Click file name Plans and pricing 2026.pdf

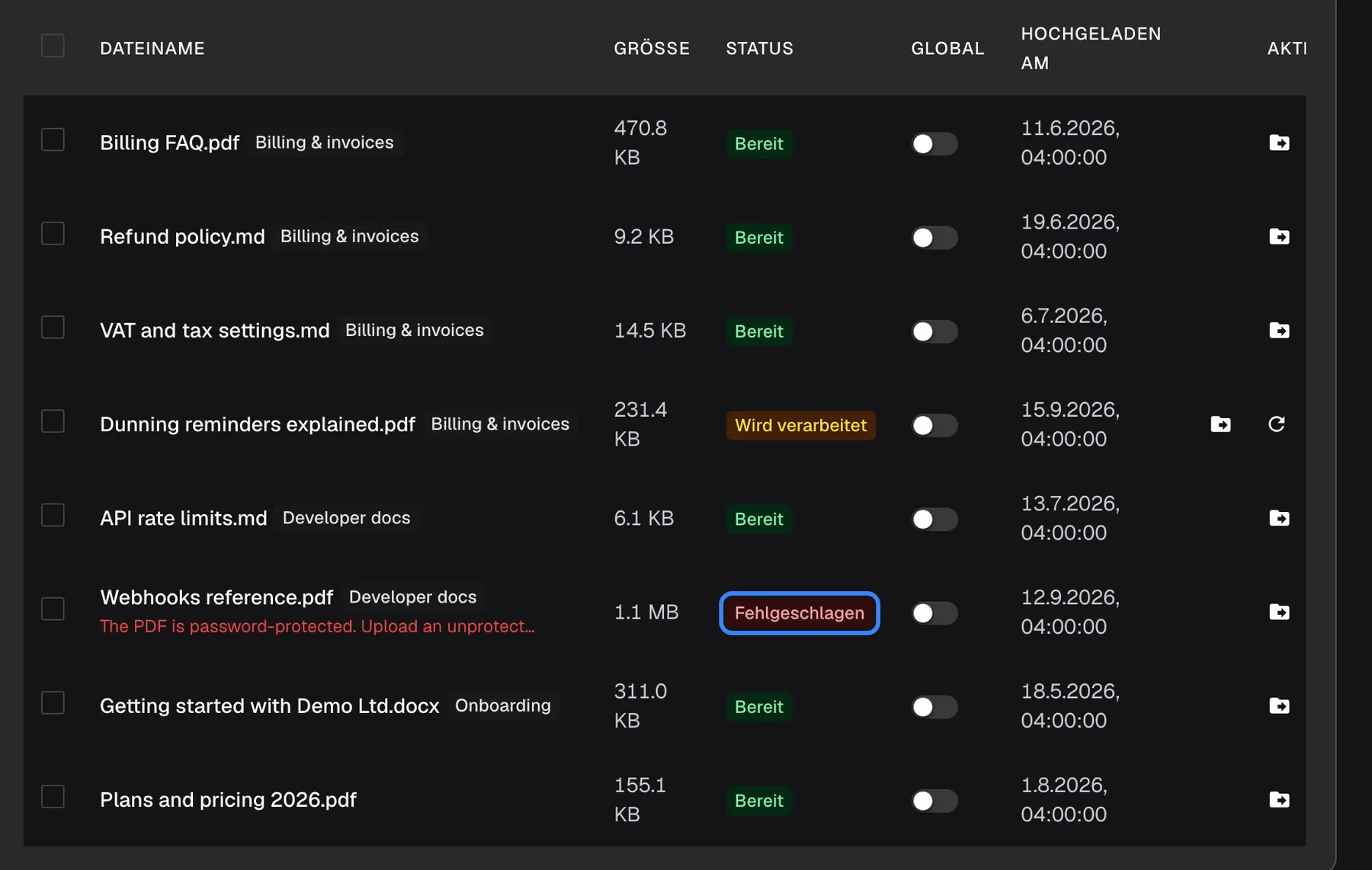[228, 800]
